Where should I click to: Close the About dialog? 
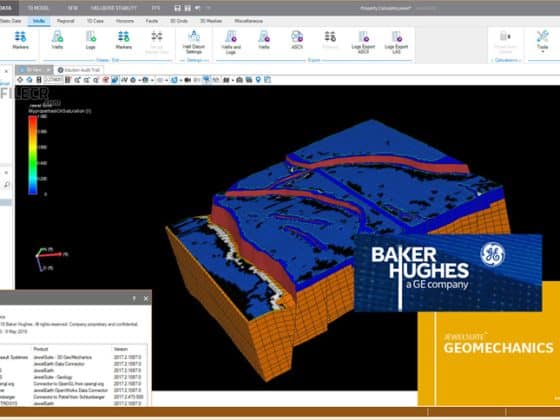(x=146, y=299)
